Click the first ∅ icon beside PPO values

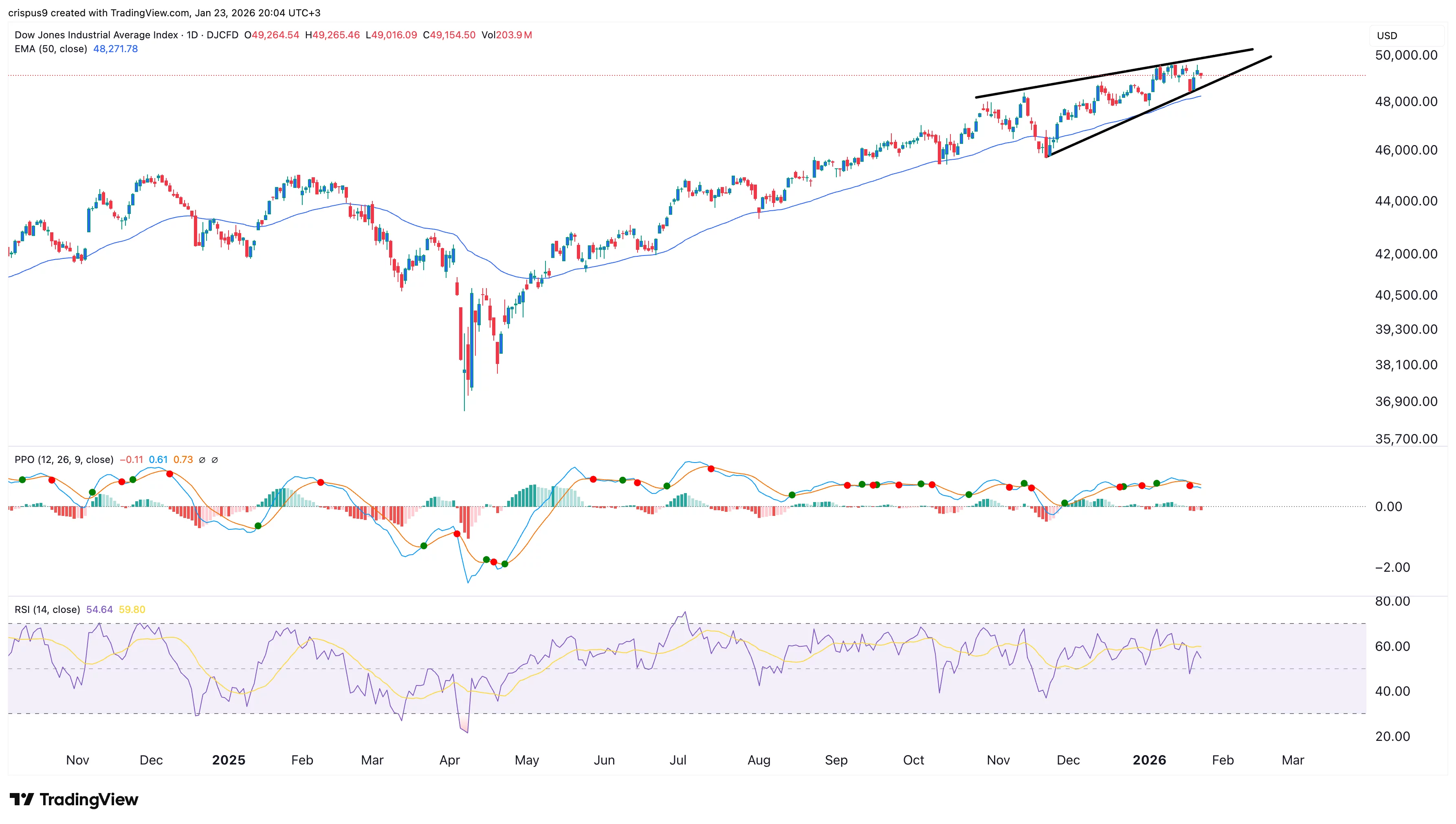[x=202, y=460]
